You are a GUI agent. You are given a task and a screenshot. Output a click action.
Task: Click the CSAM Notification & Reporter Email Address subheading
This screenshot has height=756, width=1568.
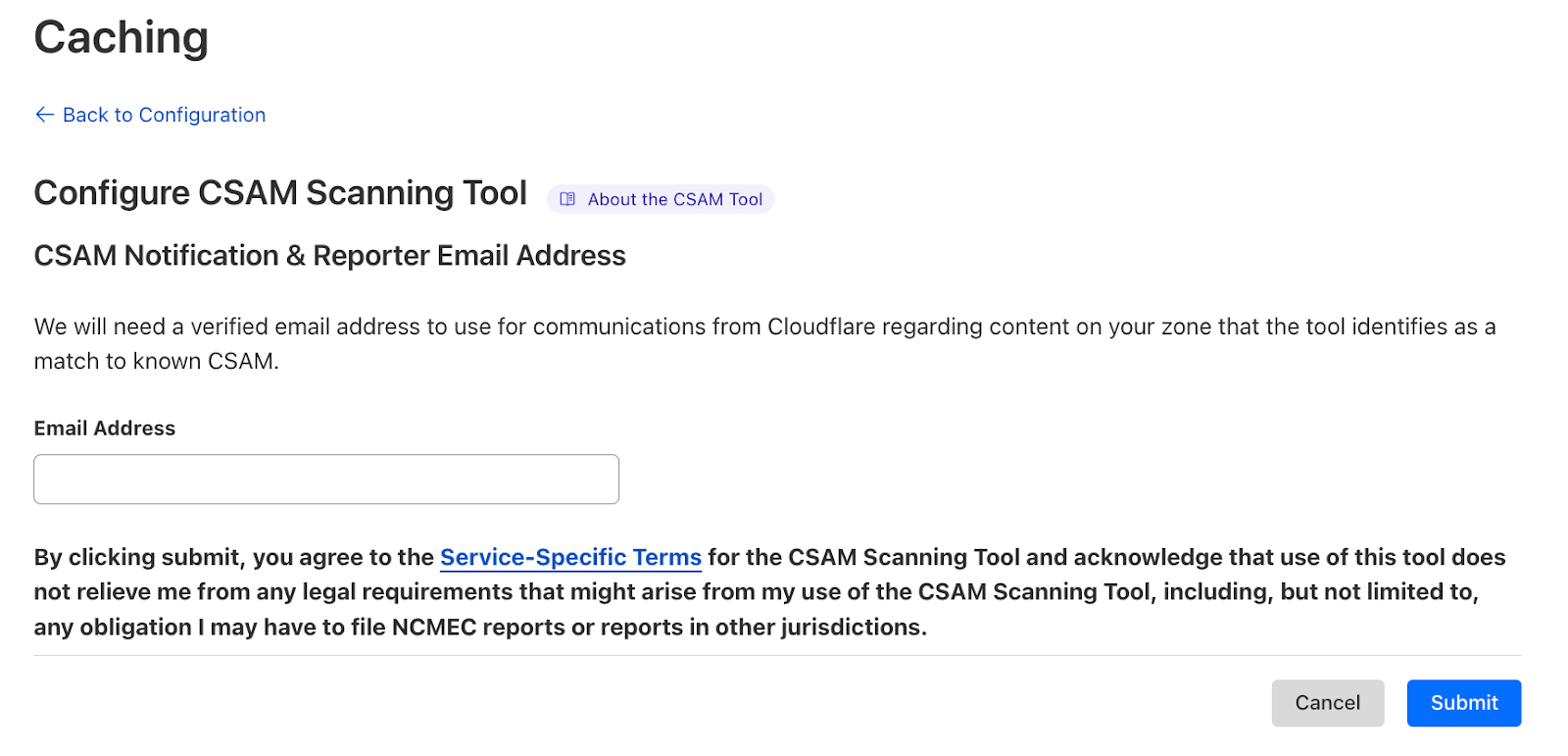coord(329,256)
